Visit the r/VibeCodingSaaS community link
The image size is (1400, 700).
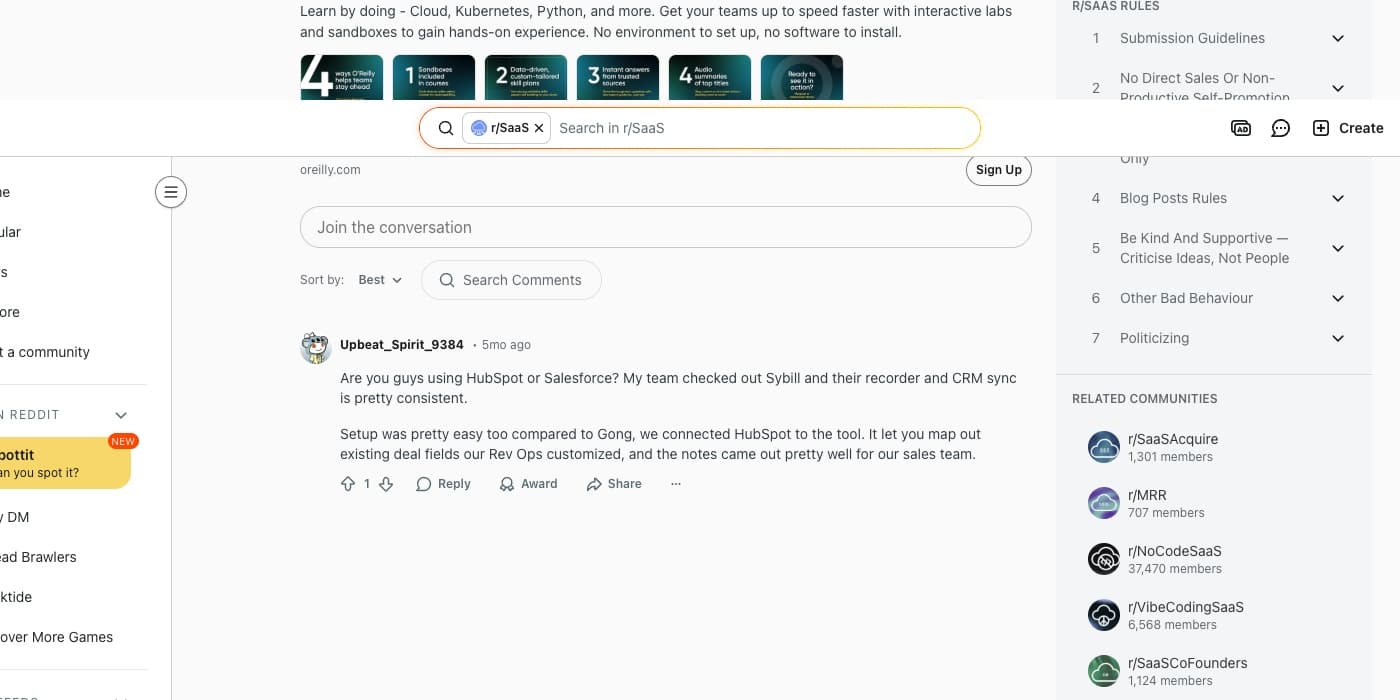(1186, 607)
